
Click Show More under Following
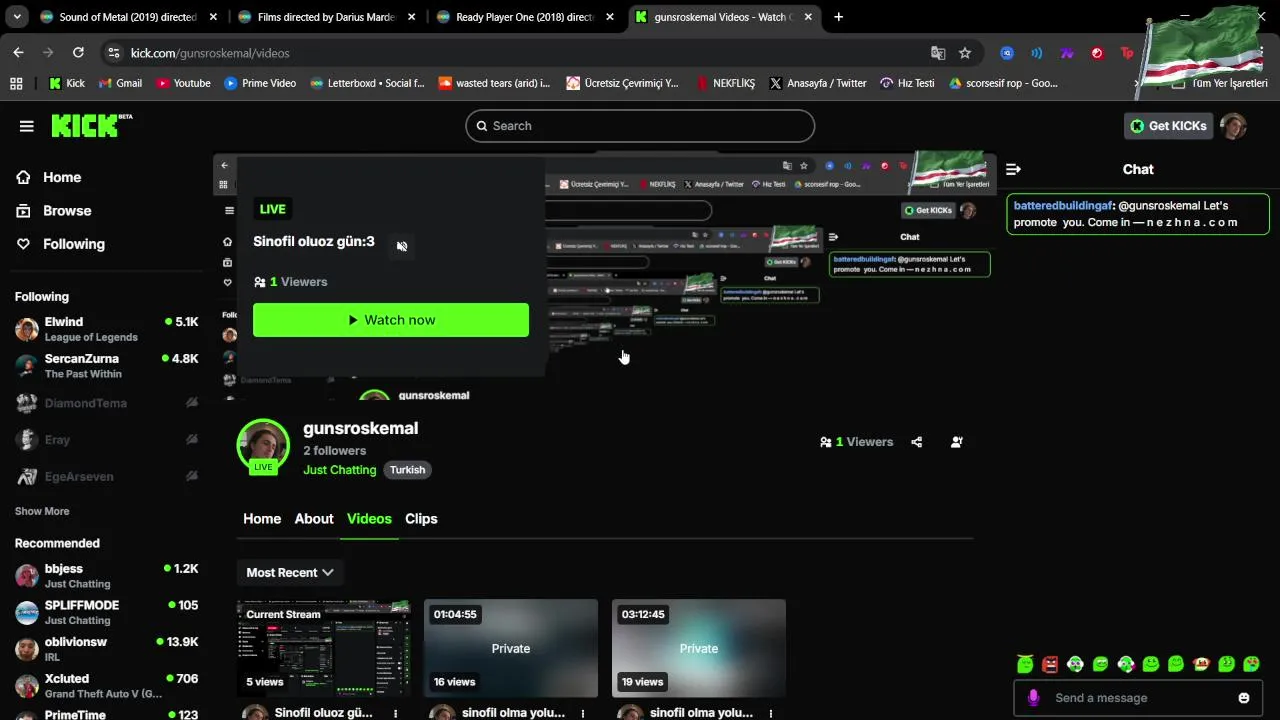click(x=42, y=511)
